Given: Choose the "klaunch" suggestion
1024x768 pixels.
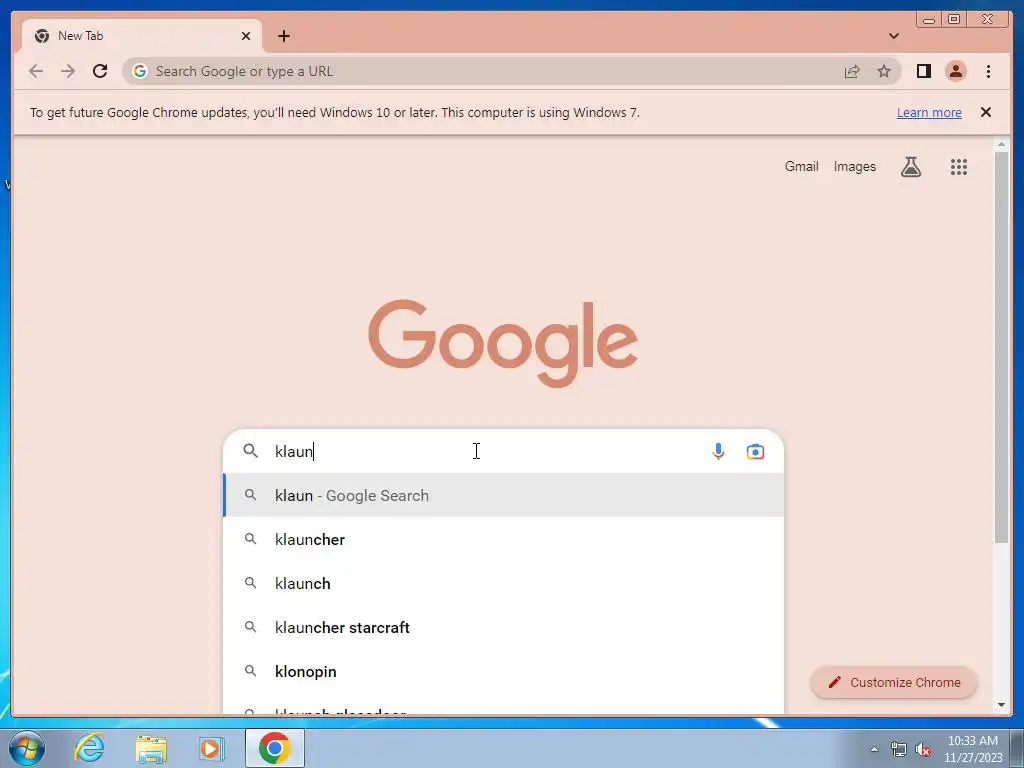Looking at the screenshot, I should [504, 583].
